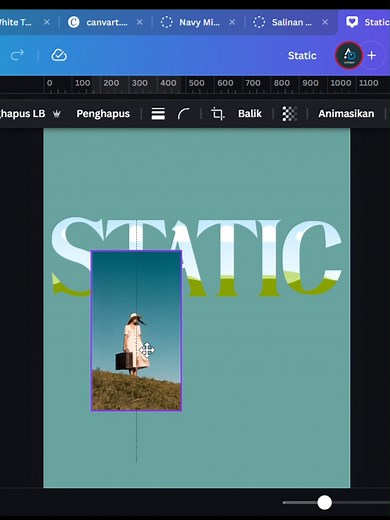
Task: Select the woman with suitcase photo
Action: [136, 331]
